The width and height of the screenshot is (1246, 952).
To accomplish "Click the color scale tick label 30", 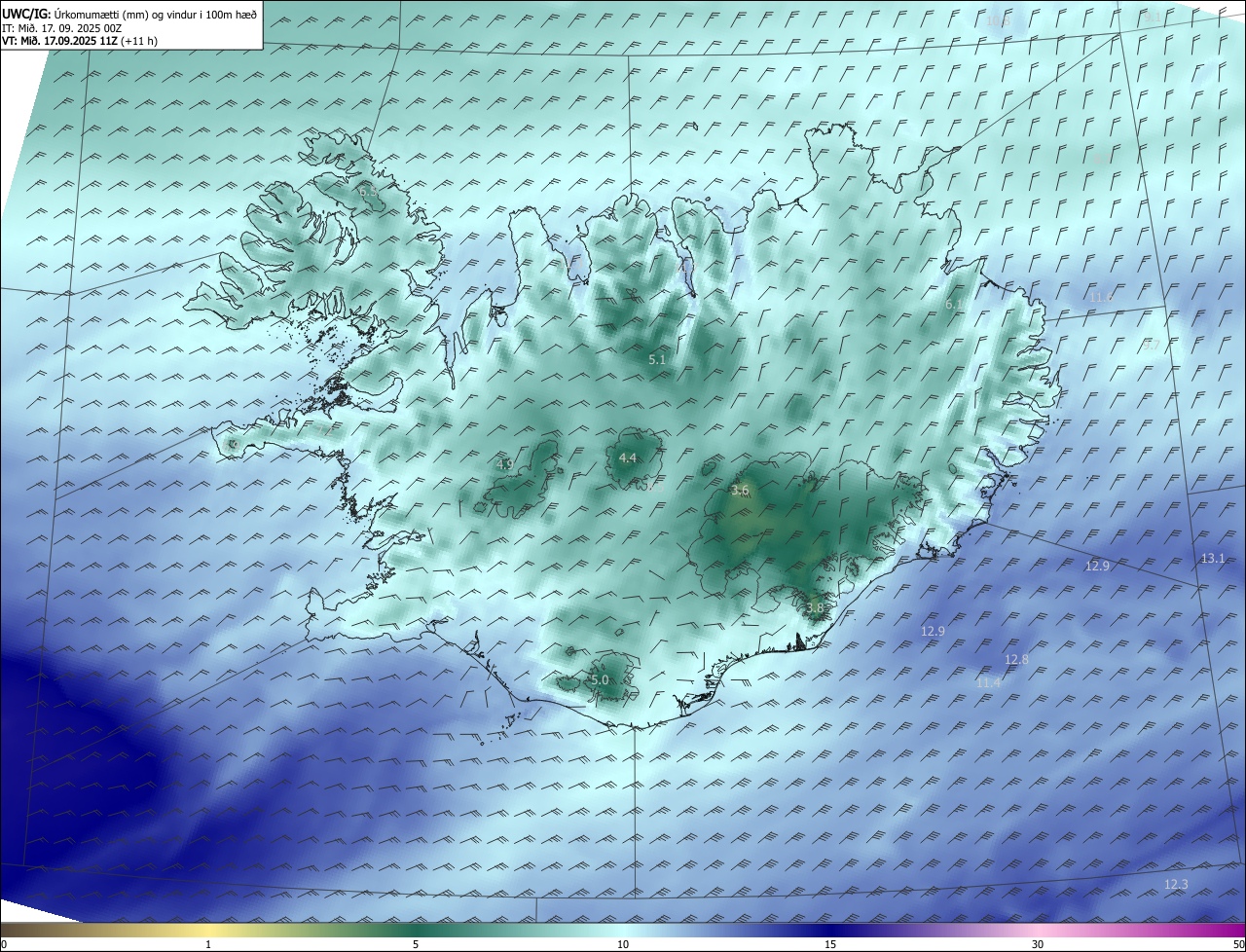I will (x=1038, y=944).
